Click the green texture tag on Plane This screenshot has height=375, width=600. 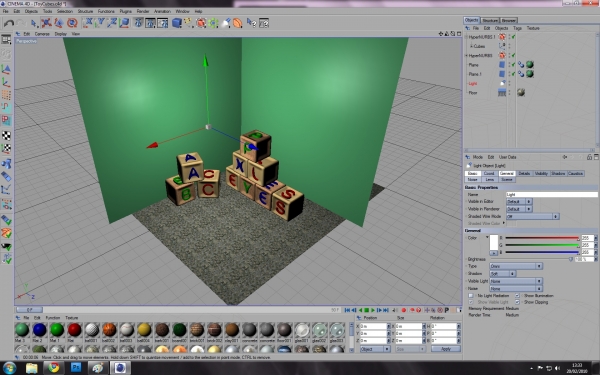[530, 65]
